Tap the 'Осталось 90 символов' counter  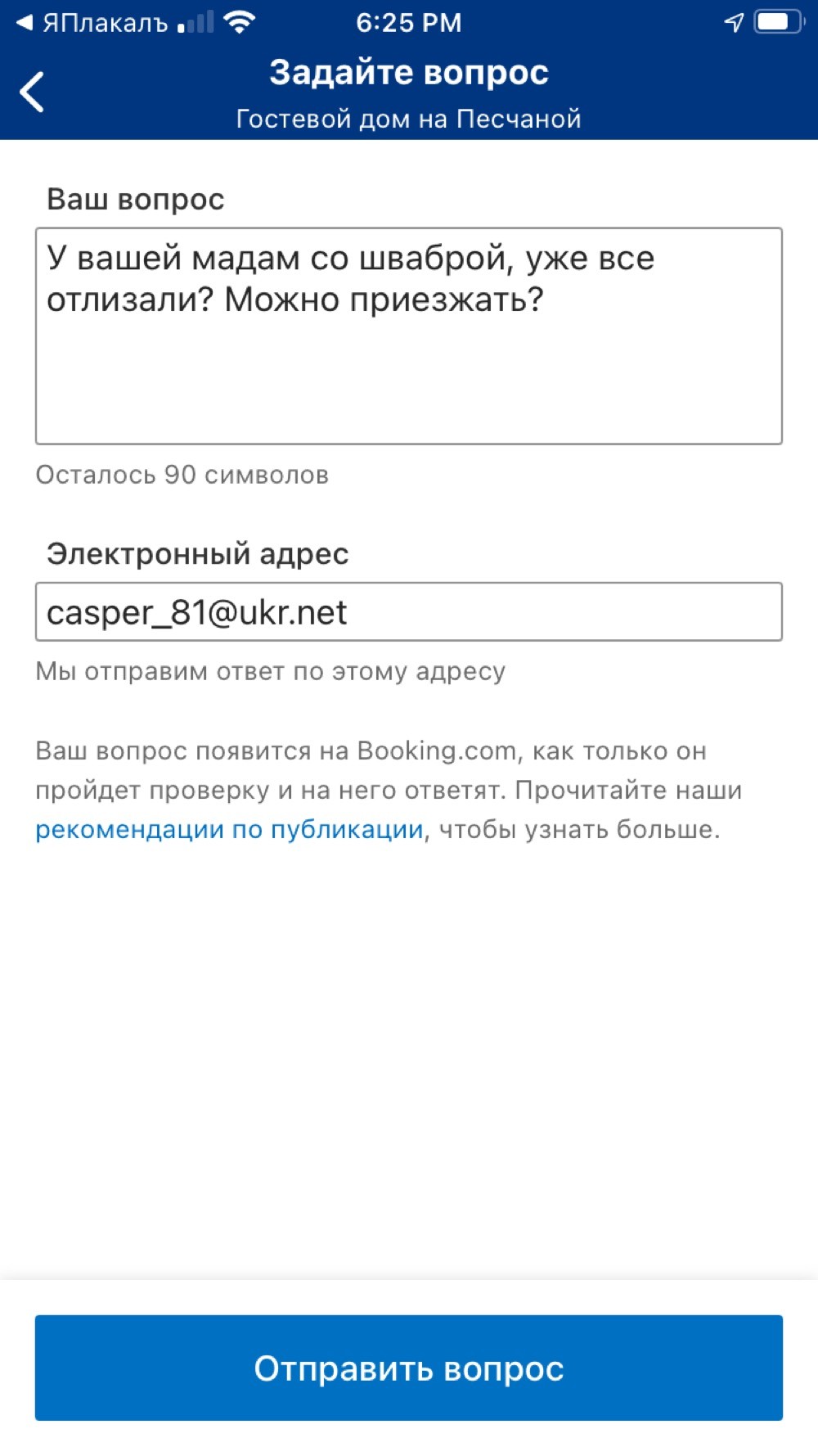[182, 475]
